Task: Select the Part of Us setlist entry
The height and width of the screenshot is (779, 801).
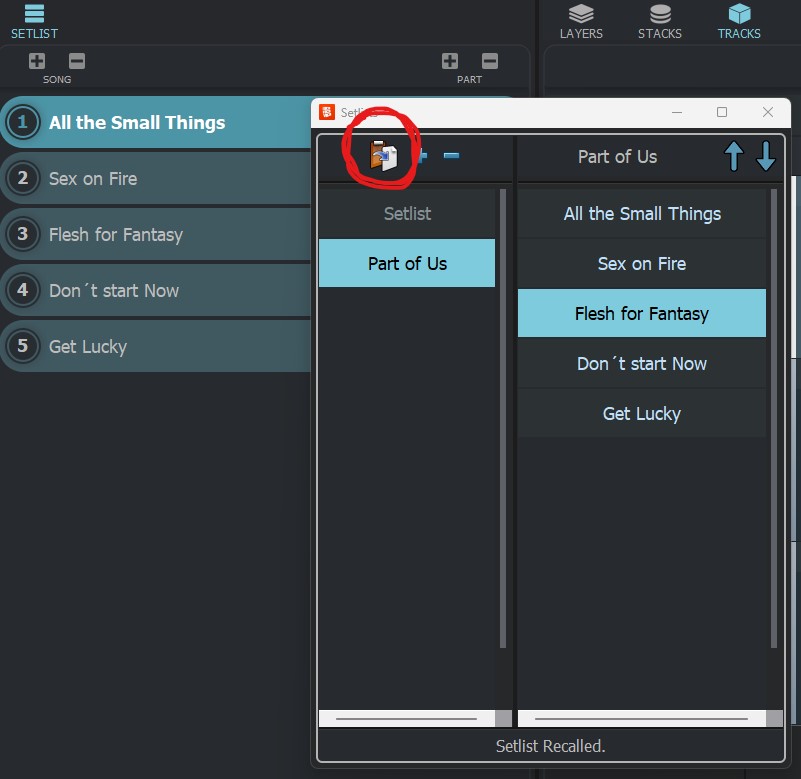Action: (407, 263)
